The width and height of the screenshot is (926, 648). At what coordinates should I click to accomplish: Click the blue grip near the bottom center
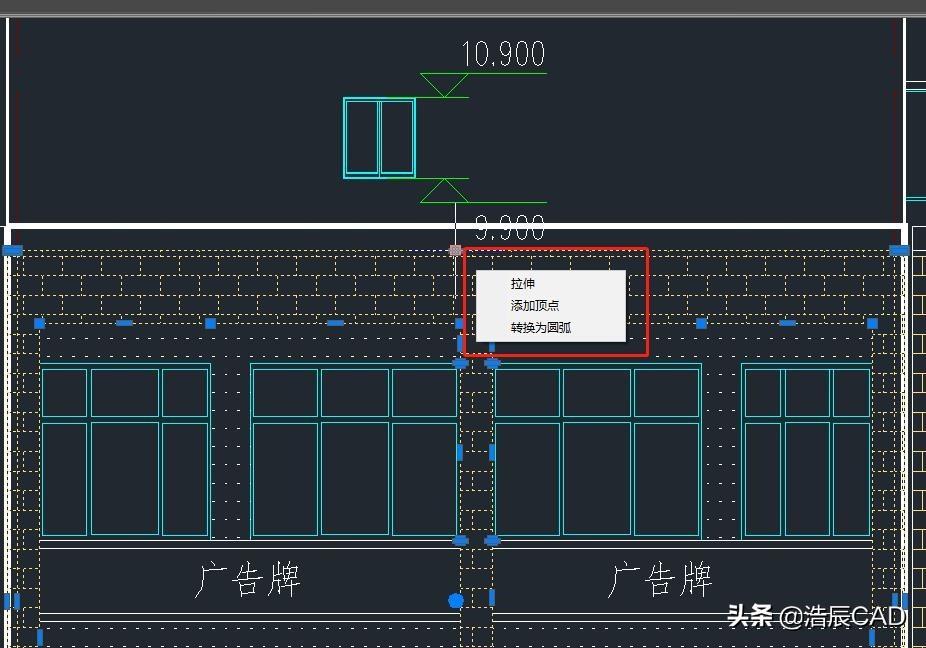coord(455,600)
